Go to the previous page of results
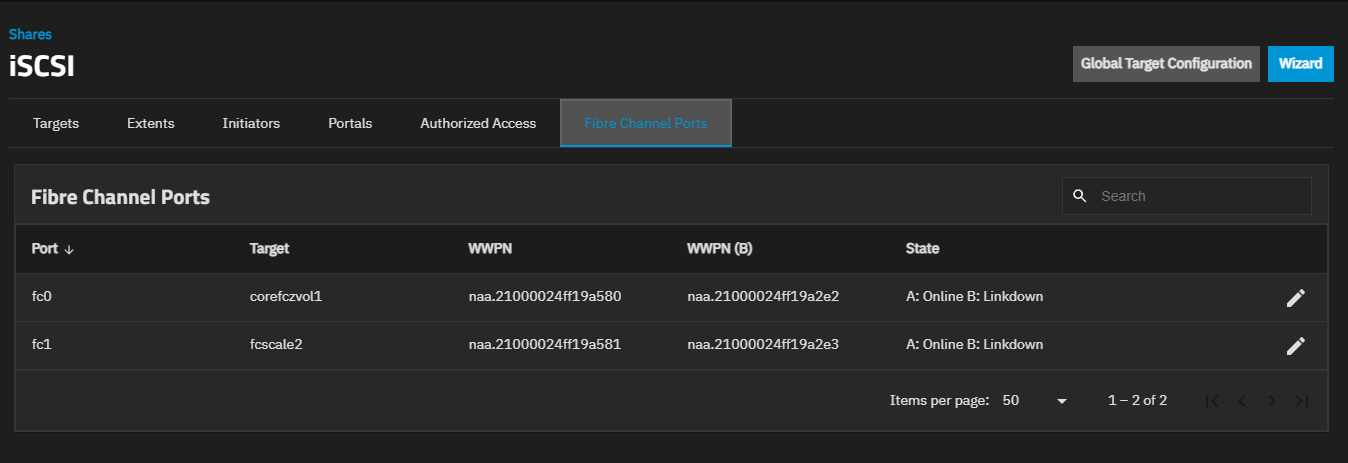The height and width of the screenshot is (463, 1348). [1242, 401]
